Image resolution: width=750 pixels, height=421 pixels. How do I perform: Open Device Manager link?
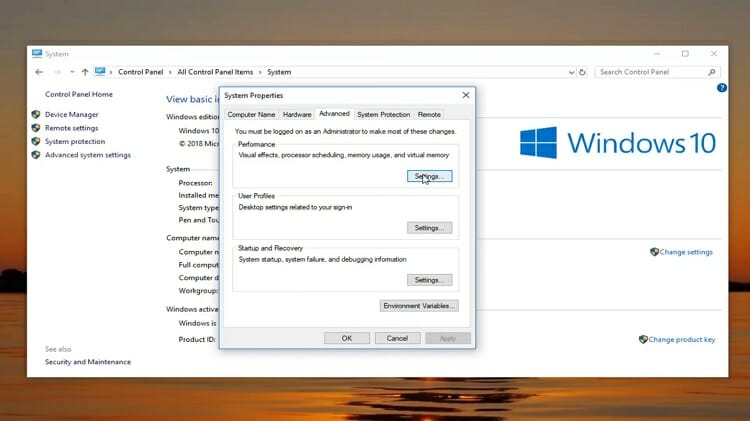(x=72, y=114)
